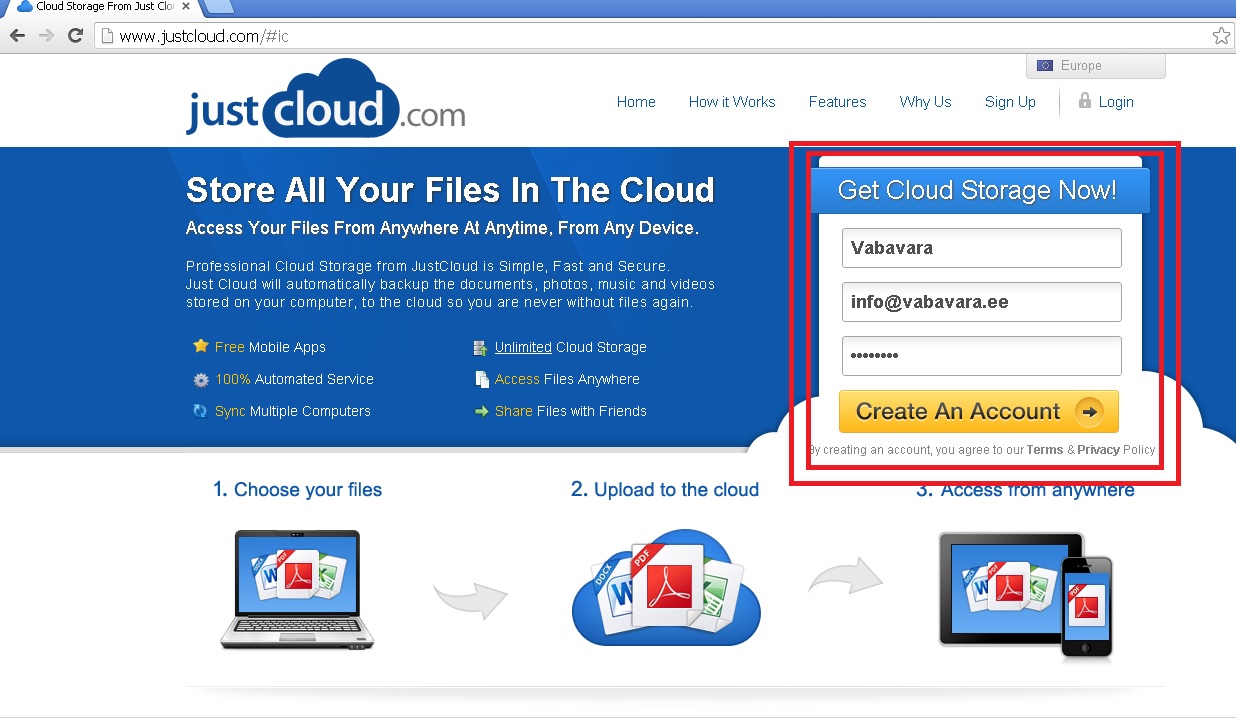Select the Why Us navigation link
This screenshot has width=1236, height=719.
click(925, 102)
